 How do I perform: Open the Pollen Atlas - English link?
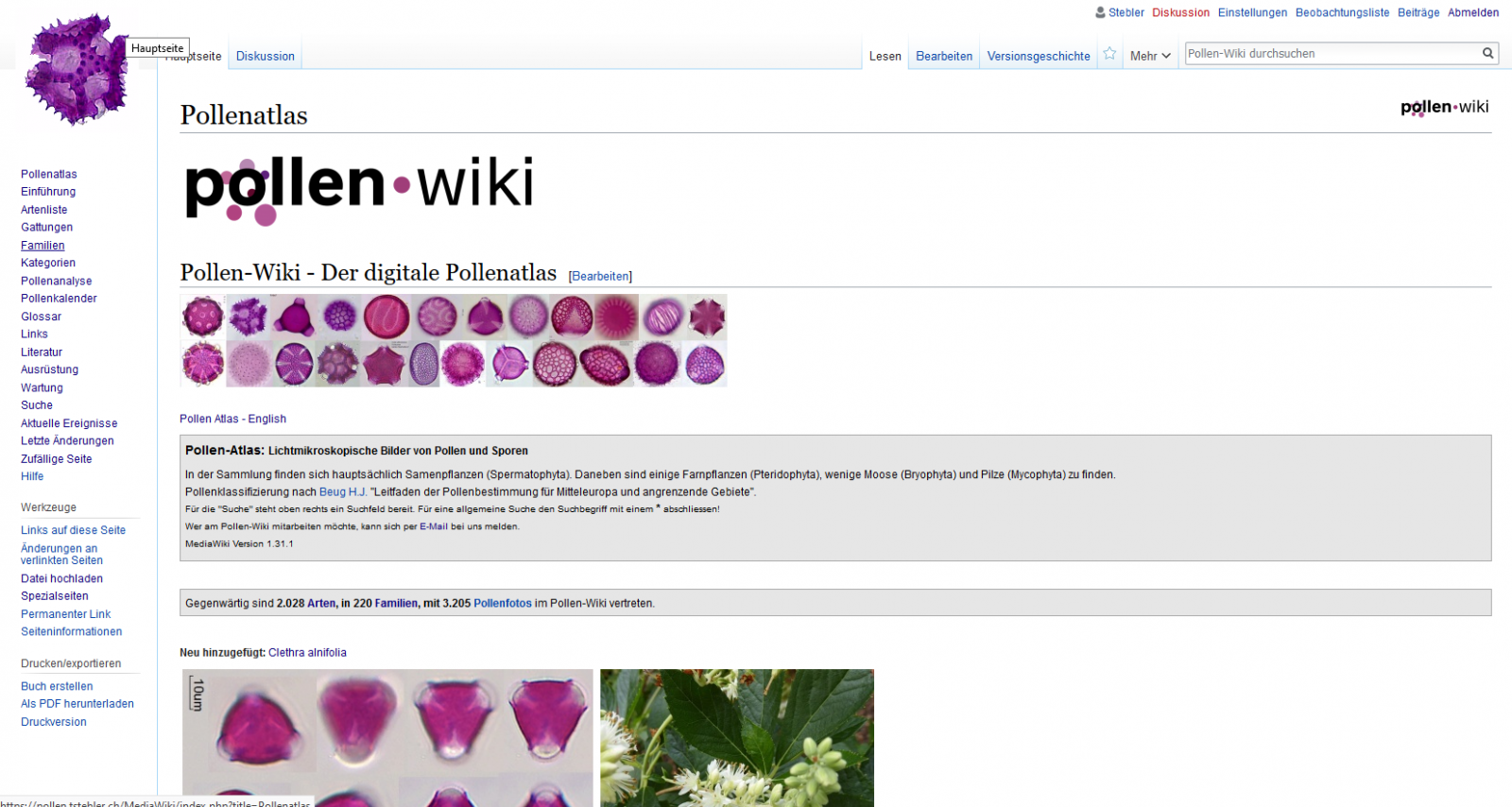pyautogui.click(x=232, y=419)
